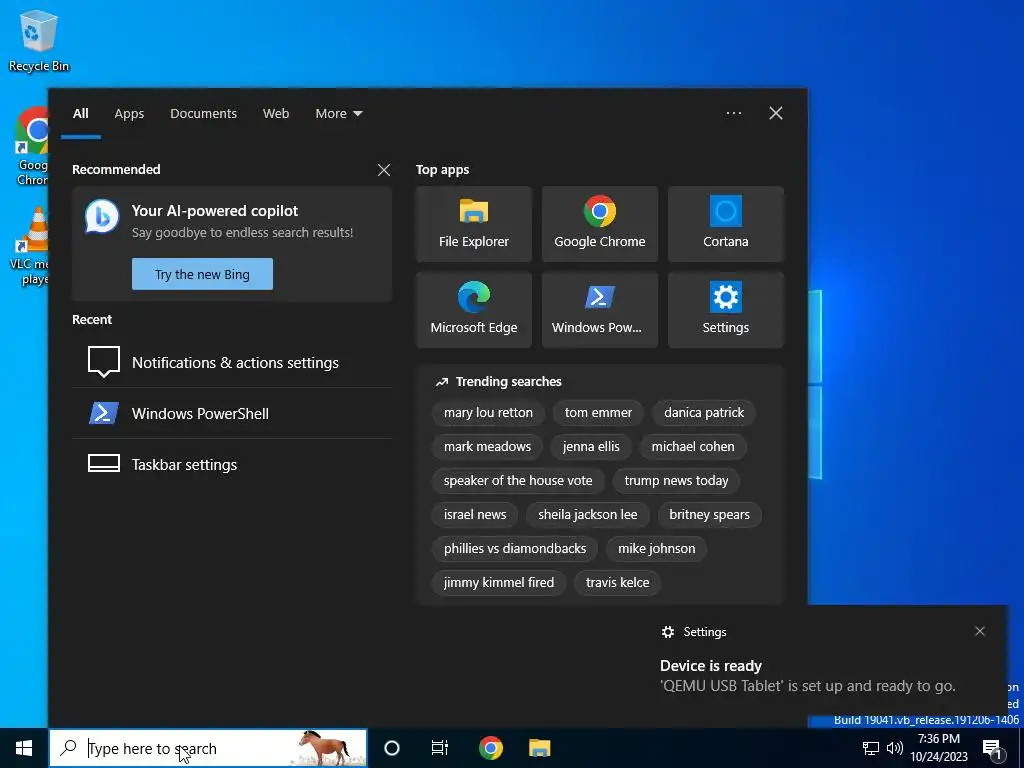Search trending 'jenna ellis'
Image resolution: width=1024 pixels, height=768 pixels.
(x=591, y=447)
